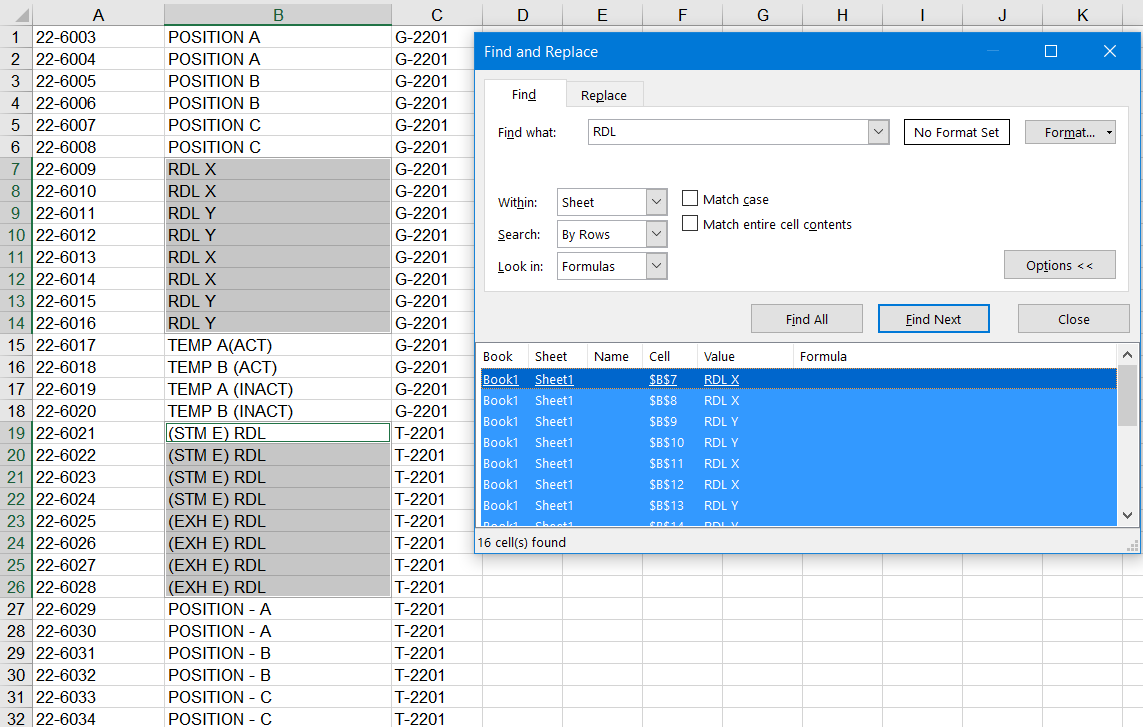Sort results by the Sheet column header
The image size is (1143, 727).
[x=558, y=357]
